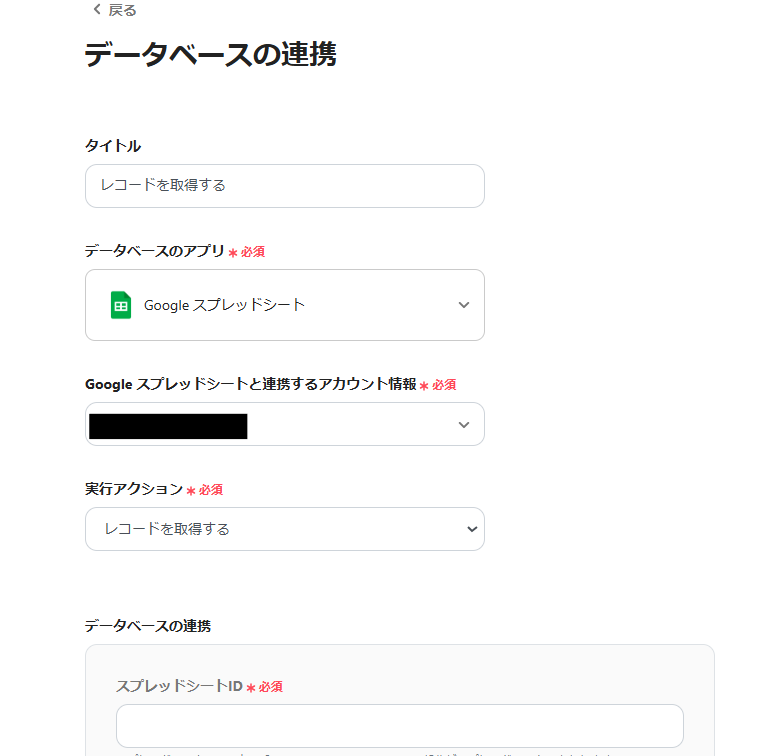772x756 pixels.
Task: Click the back chevron arrow icon
Action: click(96, 10)
